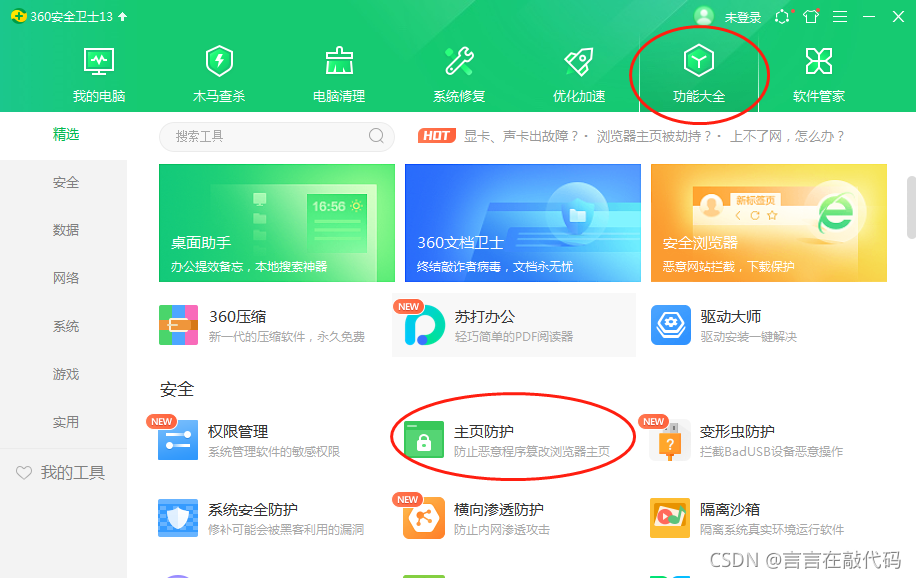This screenshot has width=916, height=578.
Task: Click text 拦截BadUSB设备恶意操作
Action: click(771, 452)
